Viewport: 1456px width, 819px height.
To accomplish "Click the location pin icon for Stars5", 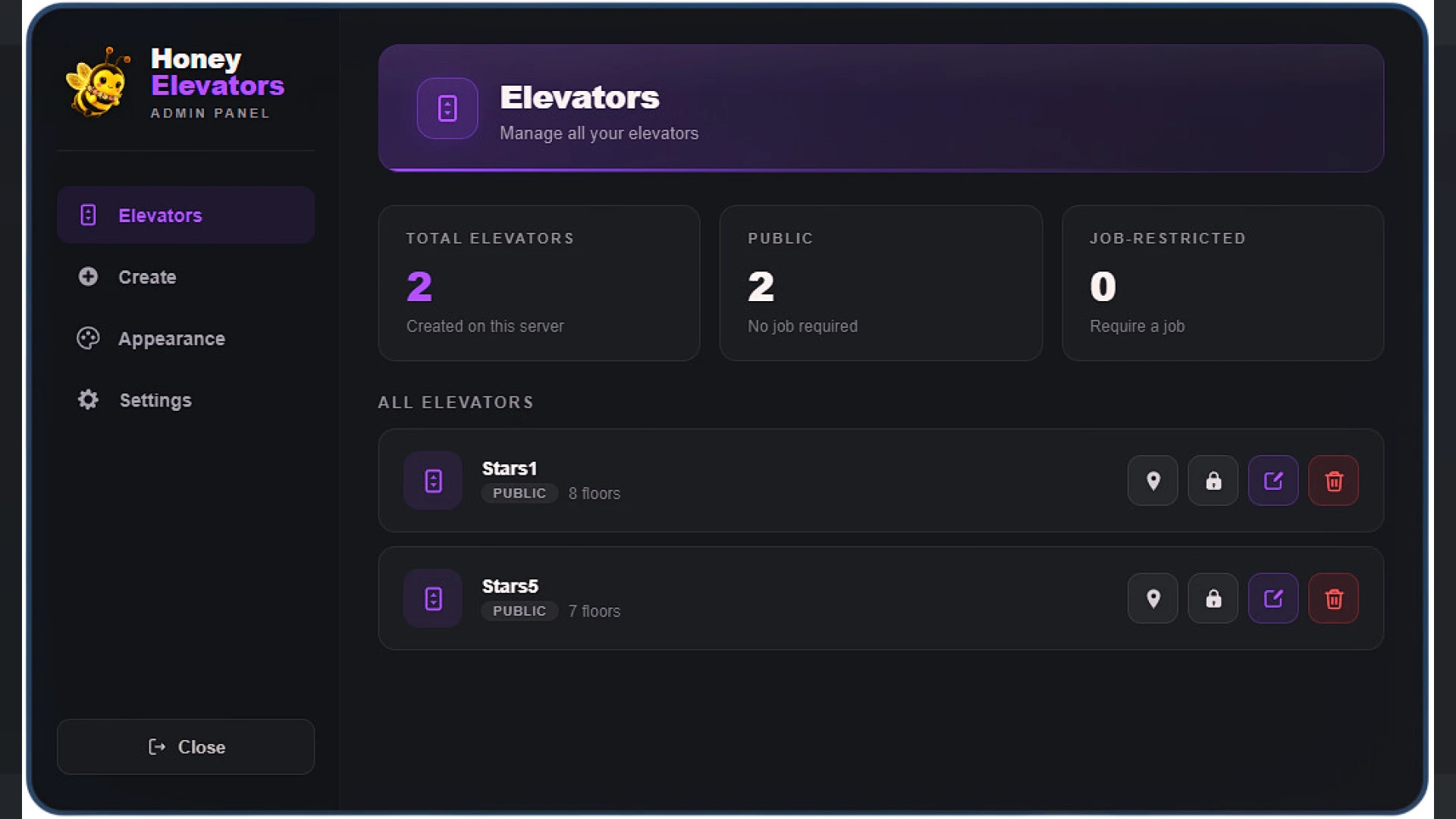I will click(1153, 598).
